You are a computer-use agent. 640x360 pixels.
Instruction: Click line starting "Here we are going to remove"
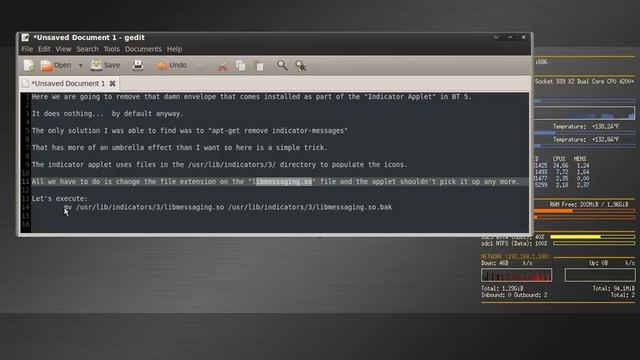point(251,97)
